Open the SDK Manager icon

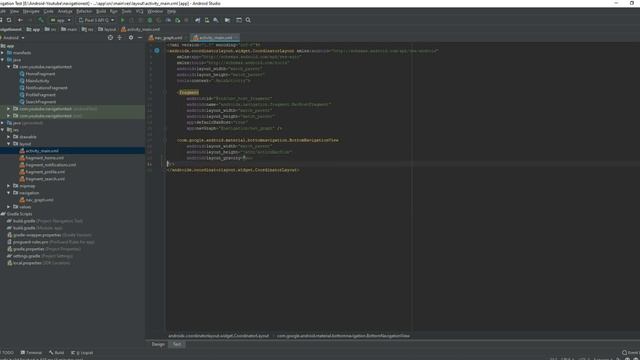coord(216,20)
